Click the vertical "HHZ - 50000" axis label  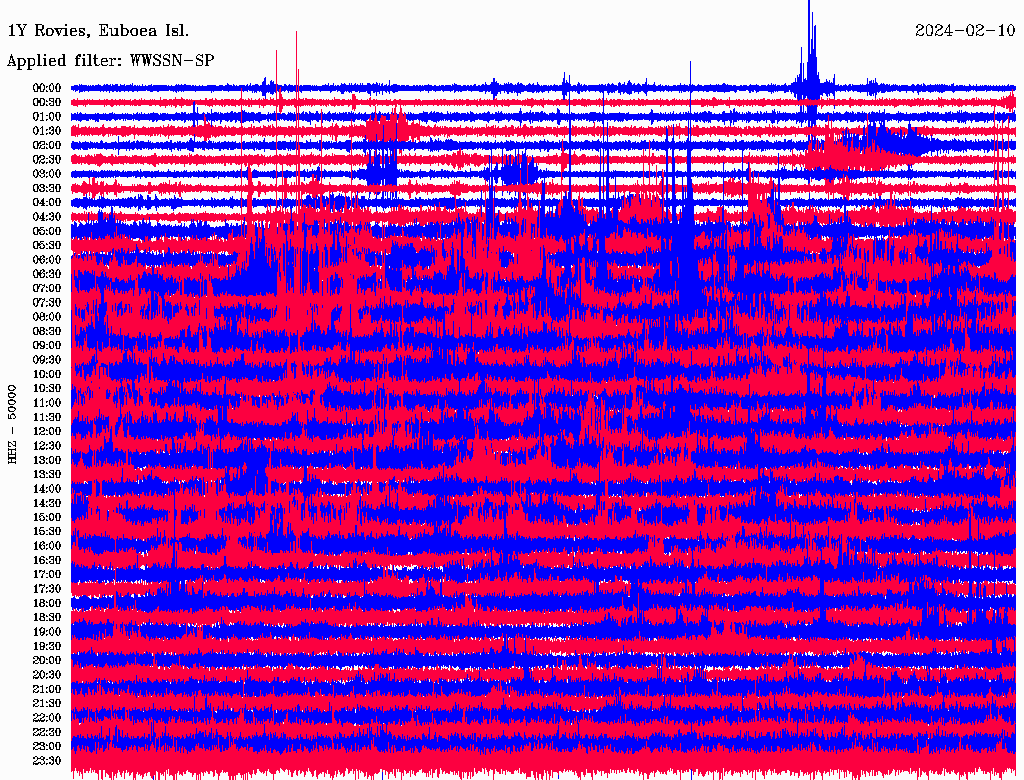(x=13, y=424)
